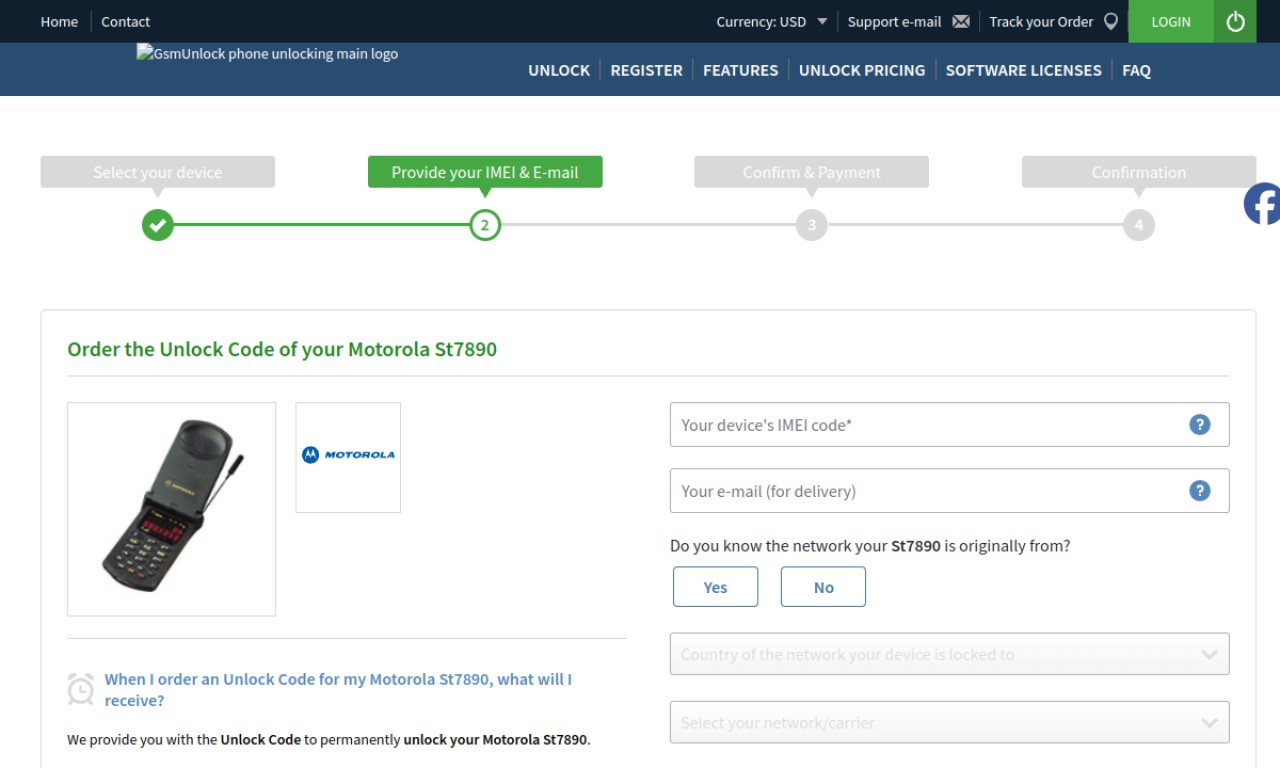1280x768 pixels.
Task: Go to SOFTWARE LICENSES in navigation
Action: (x=1023, y=70)
